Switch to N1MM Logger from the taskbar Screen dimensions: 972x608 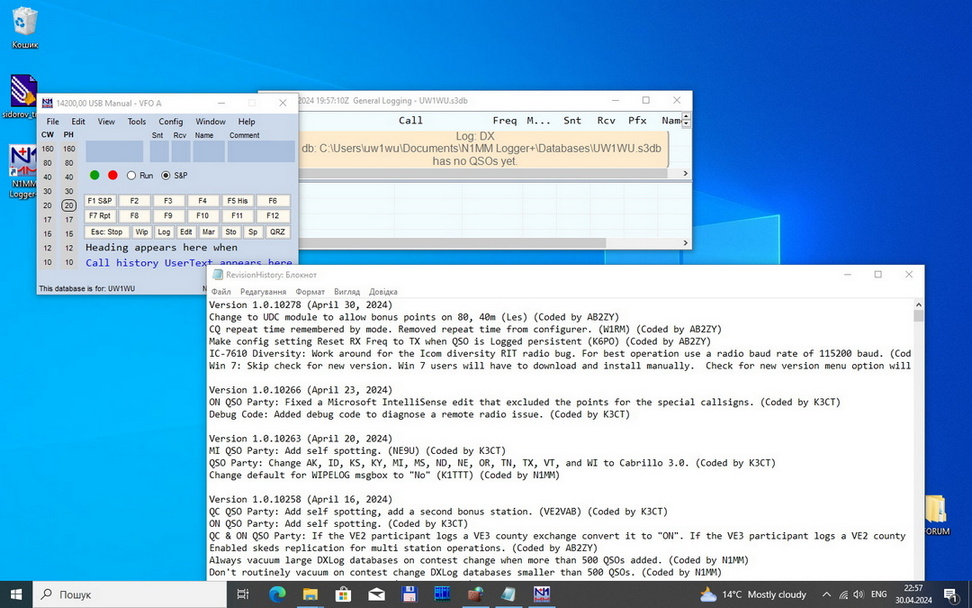point(542,594)
